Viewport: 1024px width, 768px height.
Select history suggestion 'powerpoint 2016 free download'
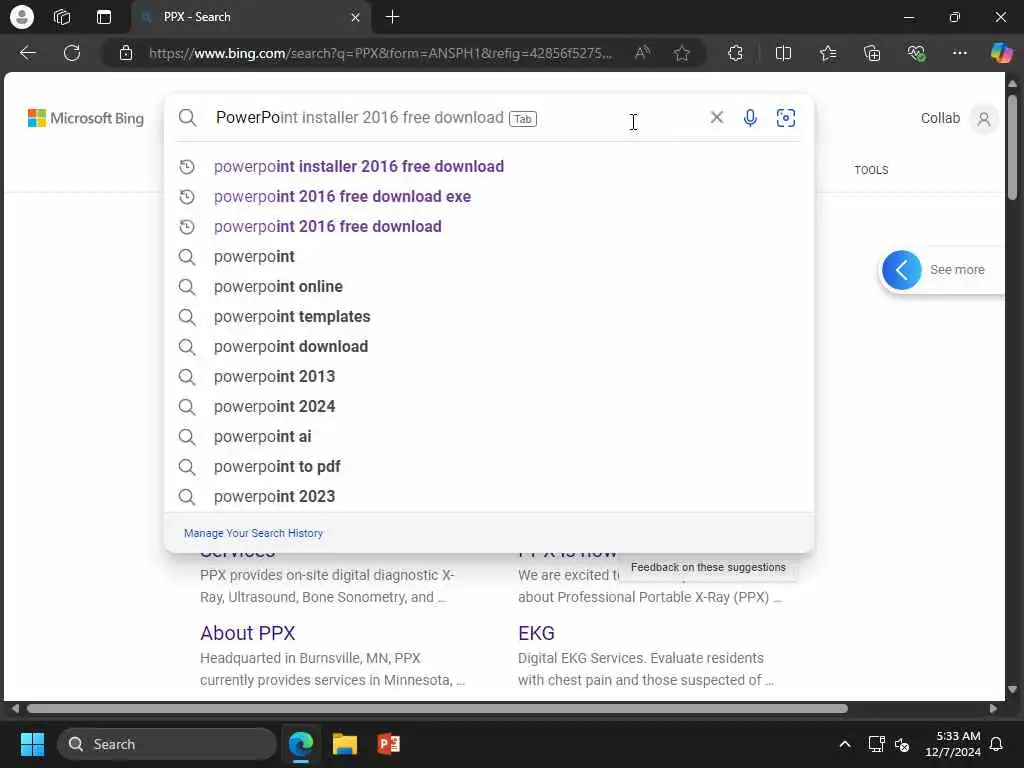[x=488, y=227]
